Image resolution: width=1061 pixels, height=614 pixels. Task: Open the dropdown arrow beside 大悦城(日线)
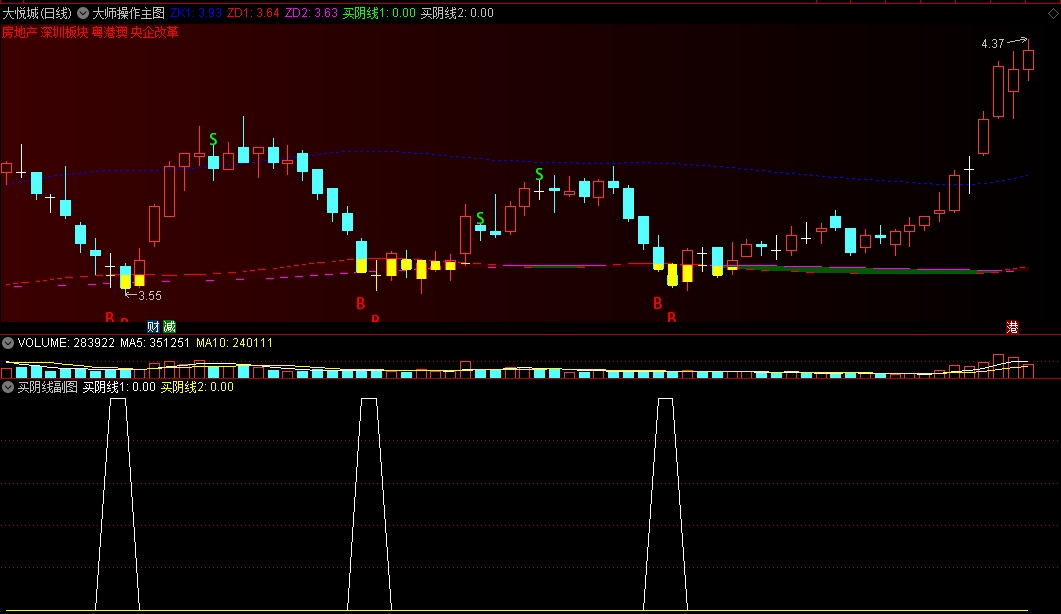pos(83,13)
